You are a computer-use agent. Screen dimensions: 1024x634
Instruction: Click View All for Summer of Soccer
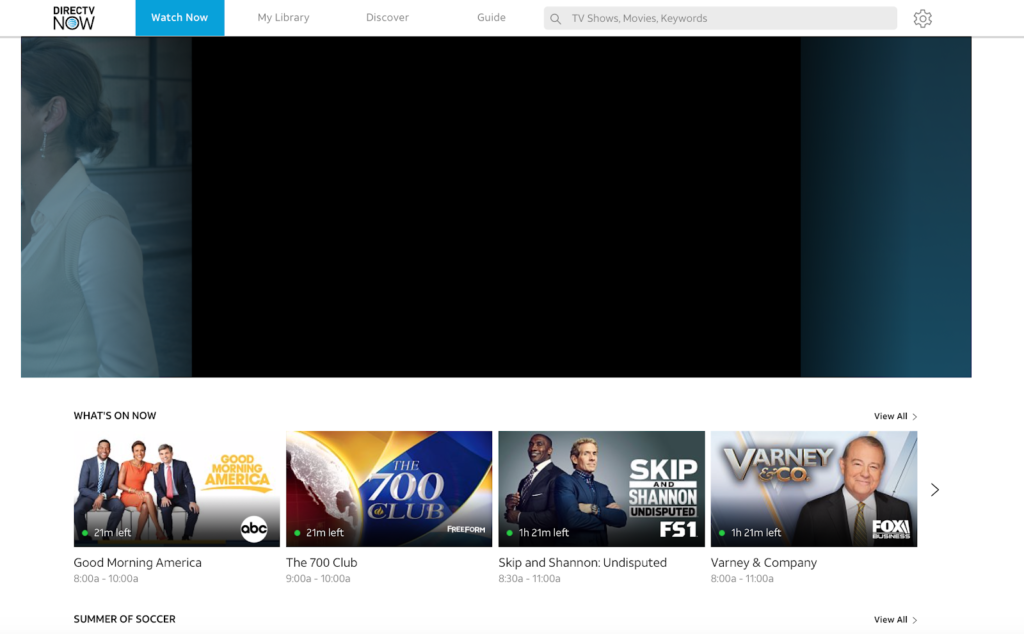click(x=895, y=620)
